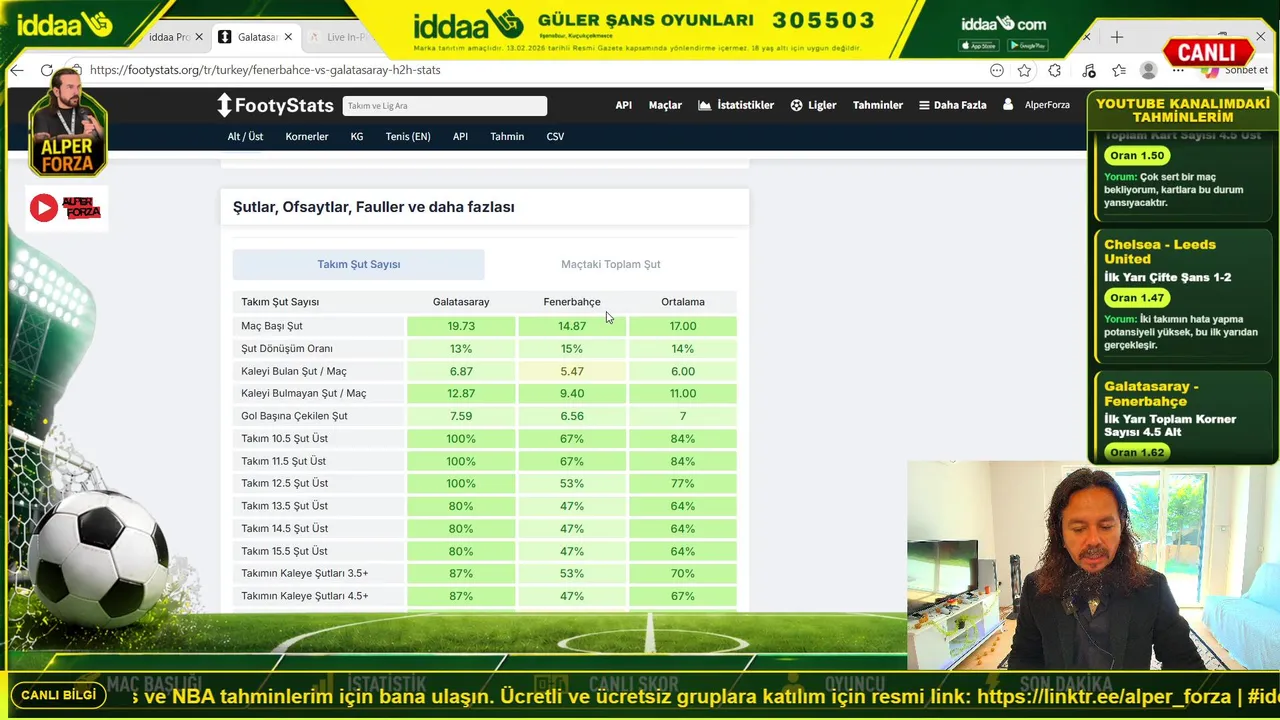Click the 'Takım ve Lig Ara' search box
This screenshot has height=720, width=1280.
tap(445, 106)
